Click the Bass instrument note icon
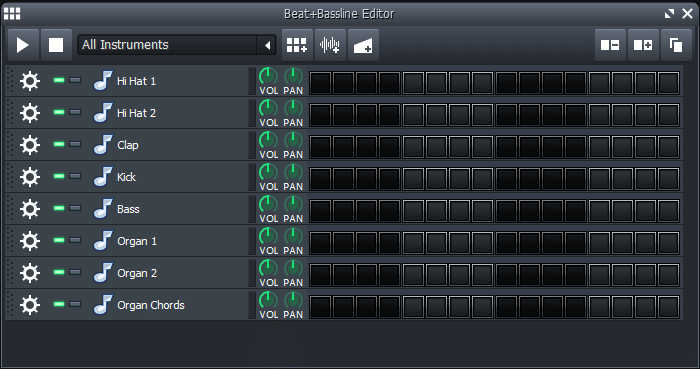 (x=103, y=209)
